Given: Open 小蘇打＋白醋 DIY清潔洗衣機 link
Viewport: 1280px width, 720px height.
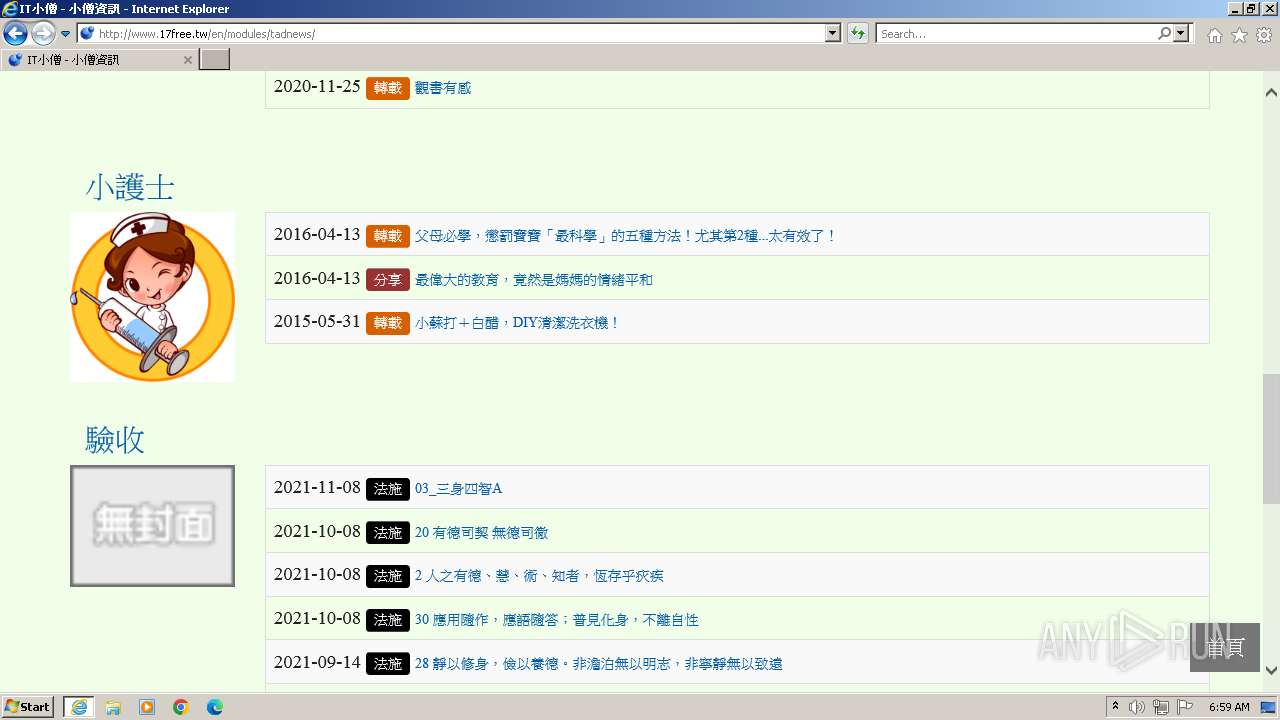Looking at the screenshot, I should (x=518, y=323).
